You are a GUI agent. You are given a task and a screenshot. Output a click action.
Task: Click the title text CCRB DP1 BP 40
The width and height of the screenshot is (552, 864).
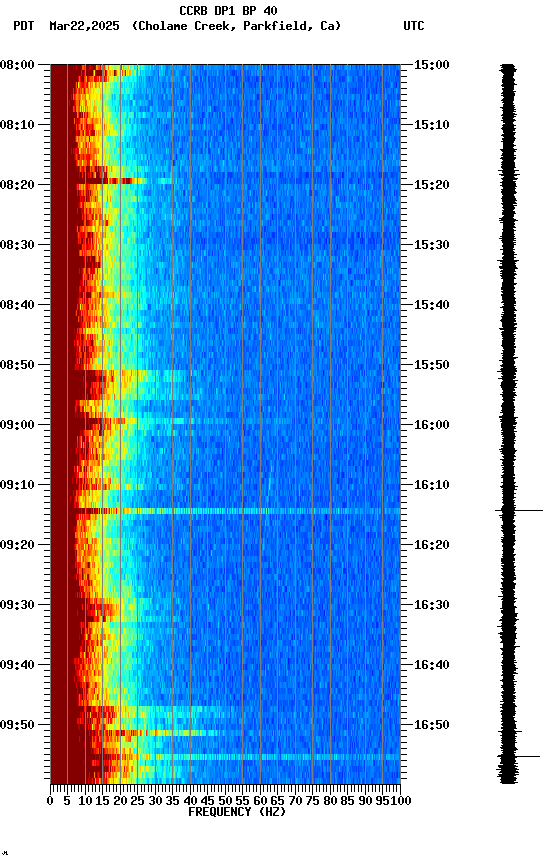[228, 11]
